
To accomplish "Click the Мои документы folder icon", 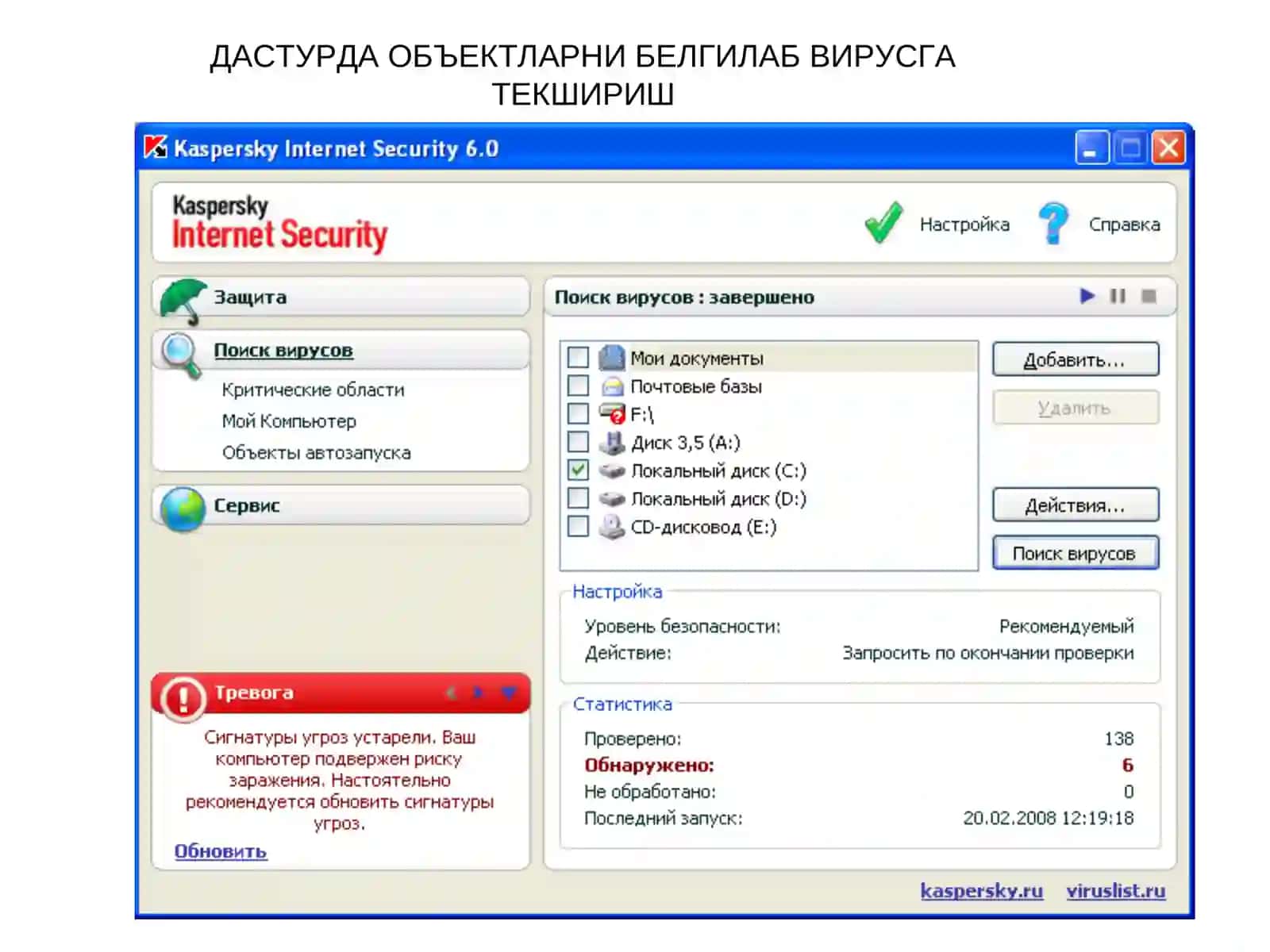I will point(612,358).
